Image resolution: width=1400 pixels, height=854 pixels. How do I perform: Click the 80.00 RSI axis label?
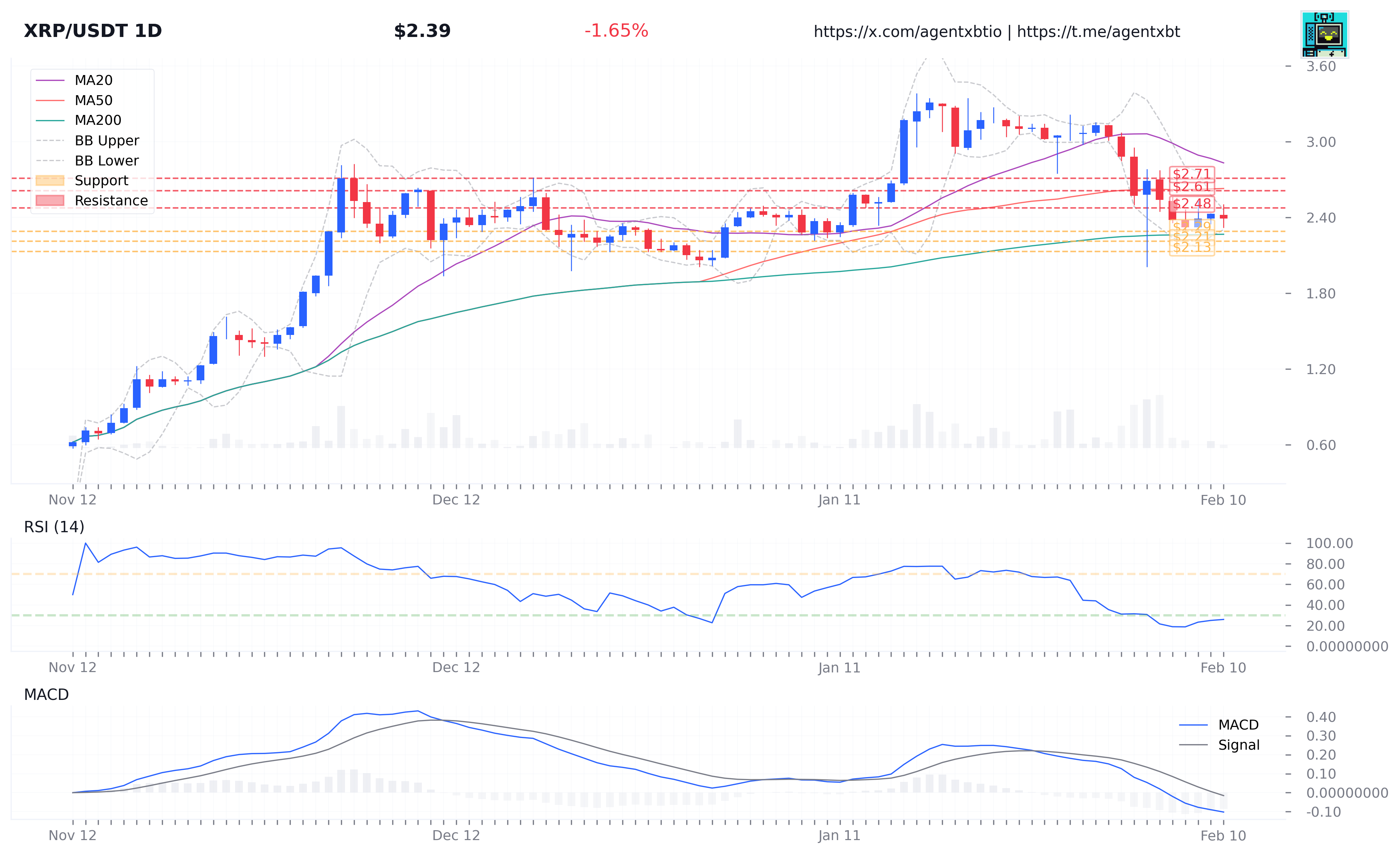(x=1325, y=564)
